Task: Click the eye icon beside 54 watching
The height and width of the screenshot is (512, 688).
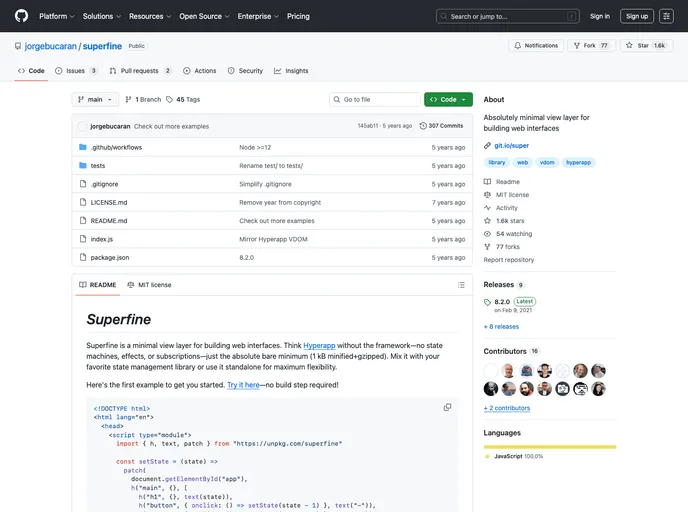Action: [487, 234]
